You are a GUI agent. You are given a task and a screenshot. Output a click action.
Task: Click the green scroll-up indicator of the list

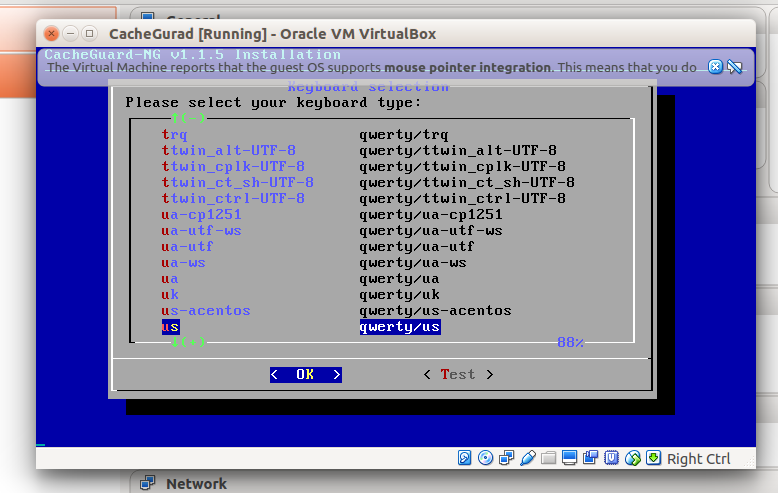coord(188,118)
